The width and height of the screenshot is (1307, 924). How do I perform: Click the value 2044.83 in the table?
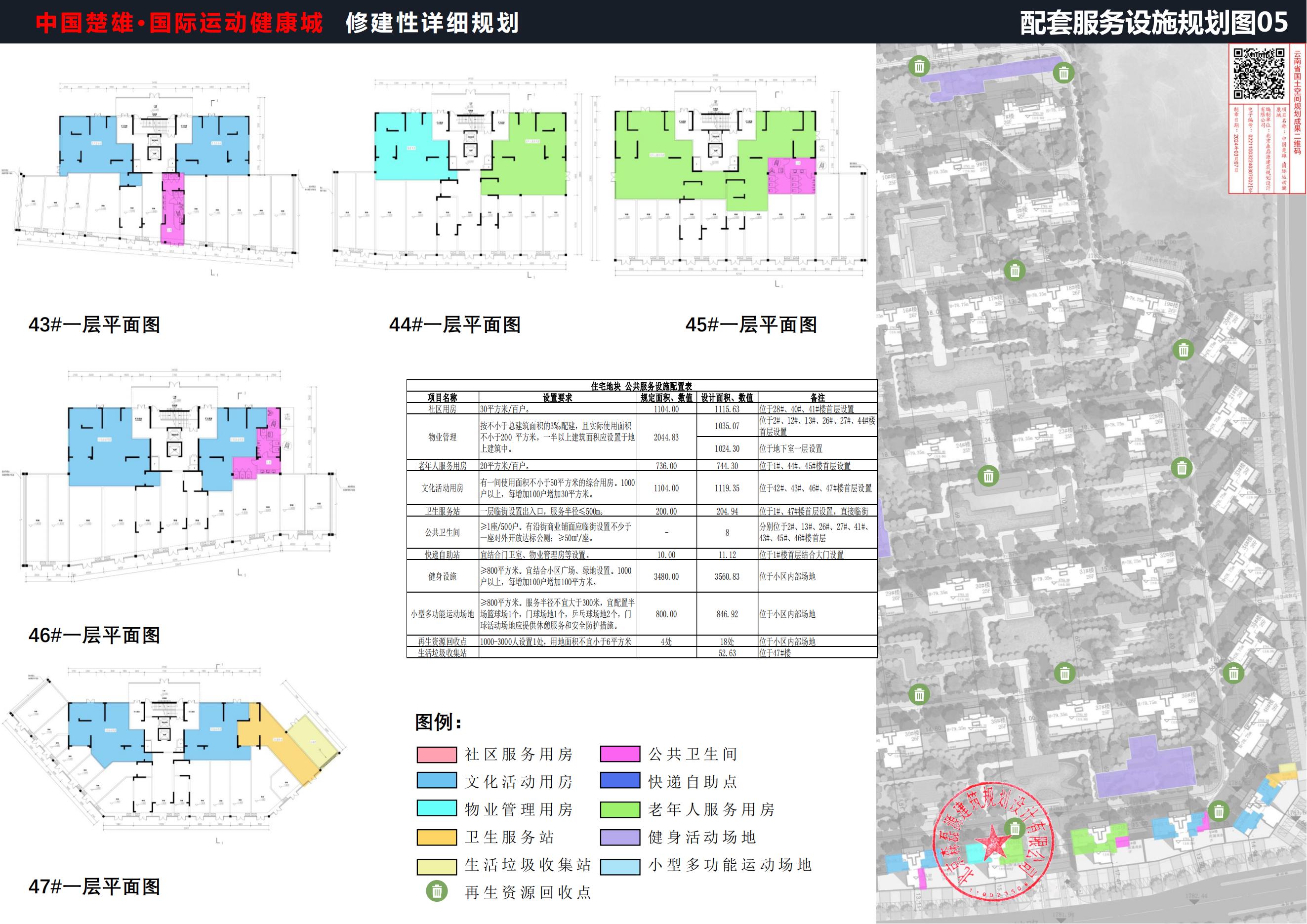coord(666,437)
